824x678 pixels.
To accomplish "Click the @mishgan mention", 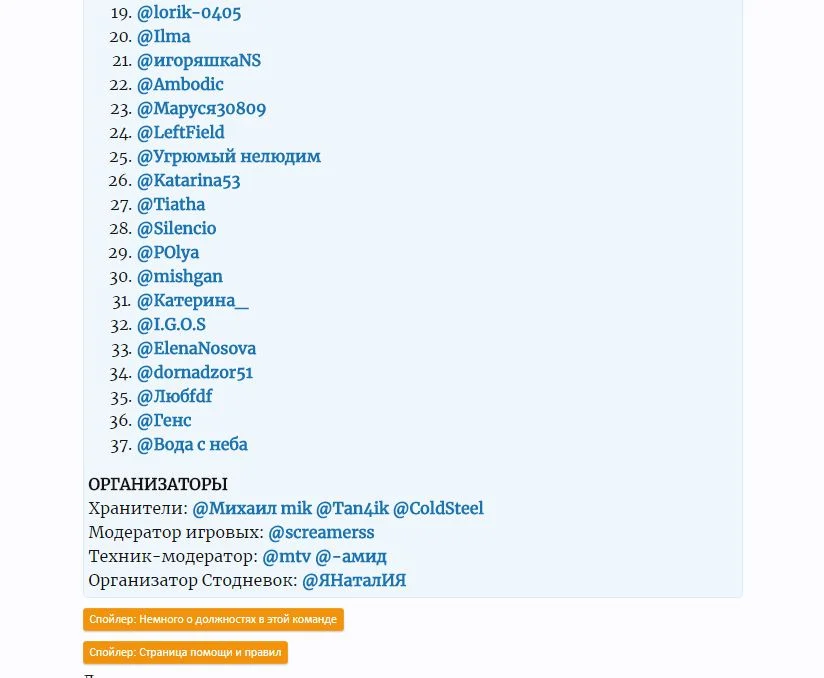I will [x=180, y=277].
